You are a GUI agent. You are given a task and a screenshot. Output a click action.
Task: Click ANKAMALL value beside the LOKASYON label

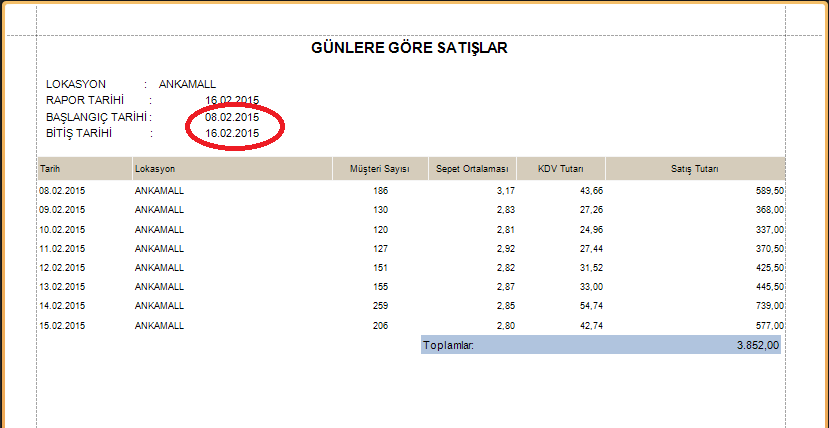pos(187,84)
